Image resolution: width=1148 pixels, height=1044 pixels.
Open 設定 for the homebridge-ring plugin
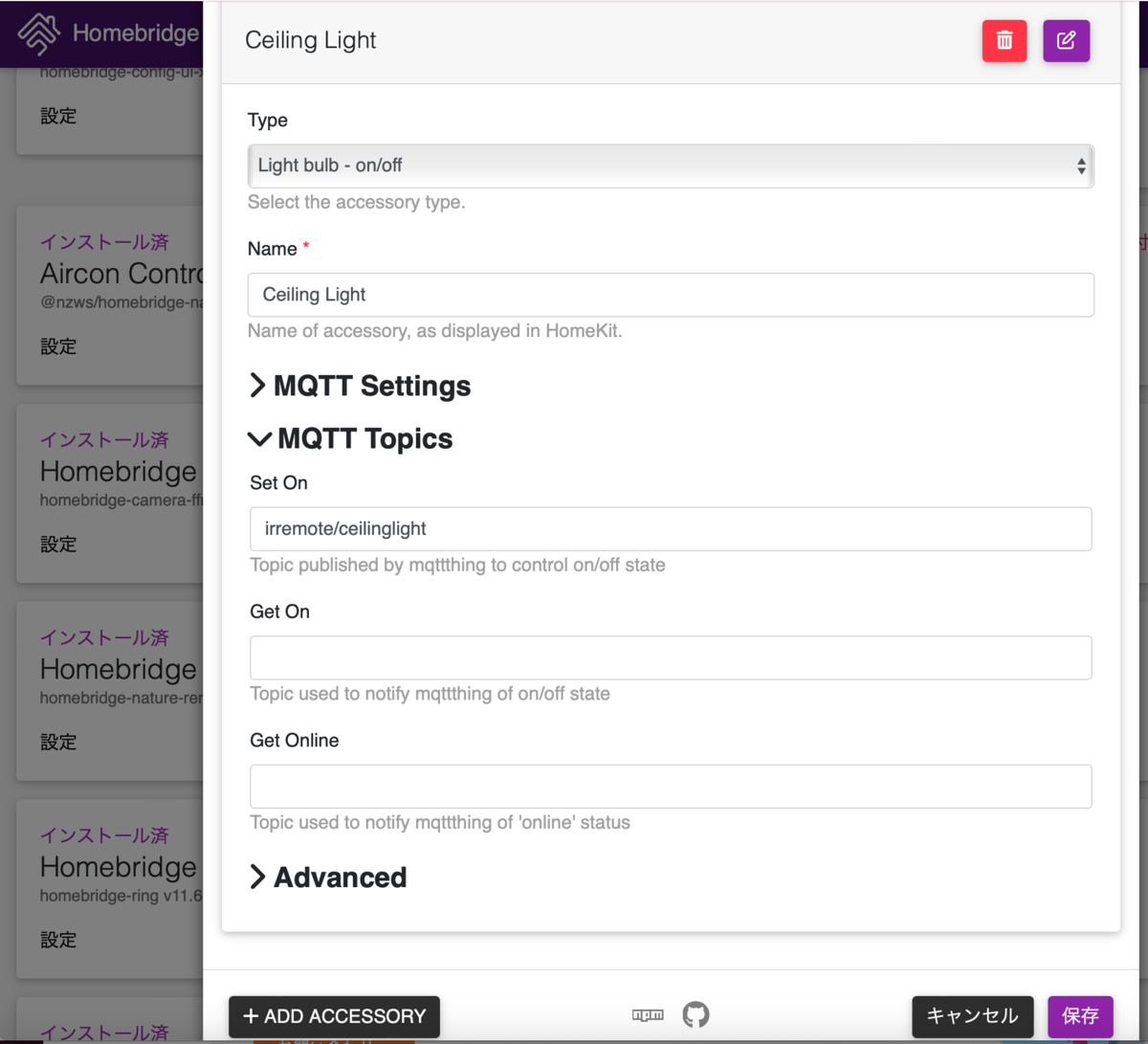pyautogui.click(x=58, y=940)
